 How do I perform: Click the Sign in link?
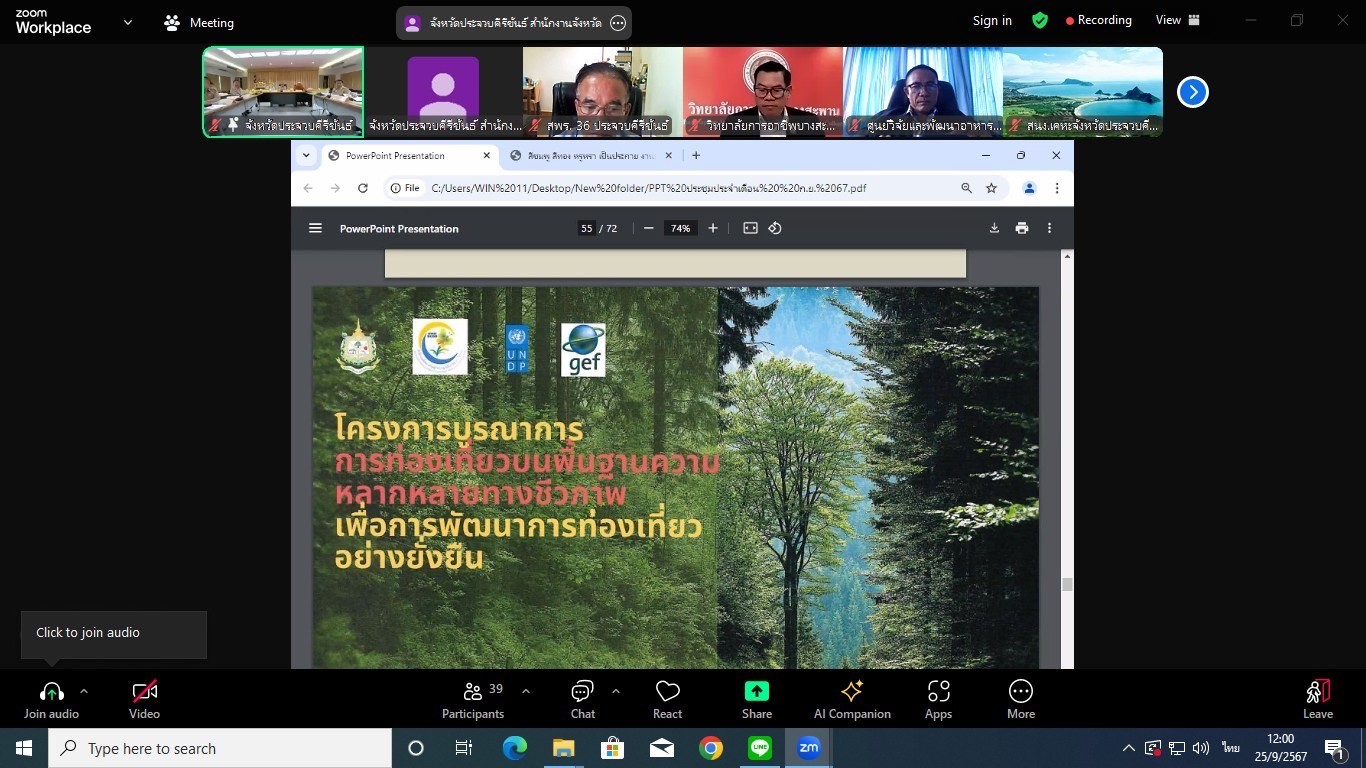[992, 20]
